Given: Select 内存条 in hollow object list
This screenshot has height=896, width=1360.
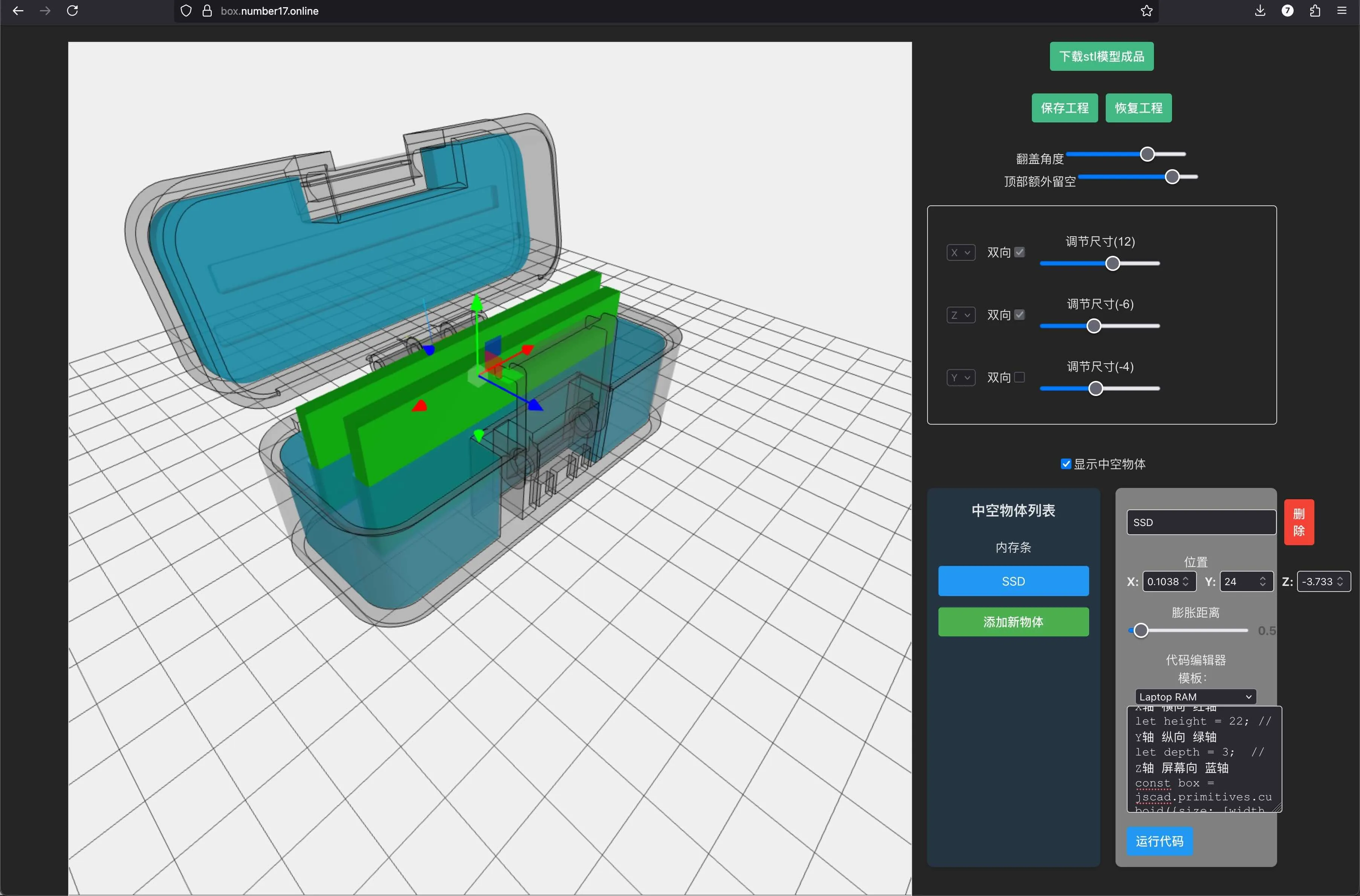Looking at the screenshot, I should click(x=1013, y=547).
